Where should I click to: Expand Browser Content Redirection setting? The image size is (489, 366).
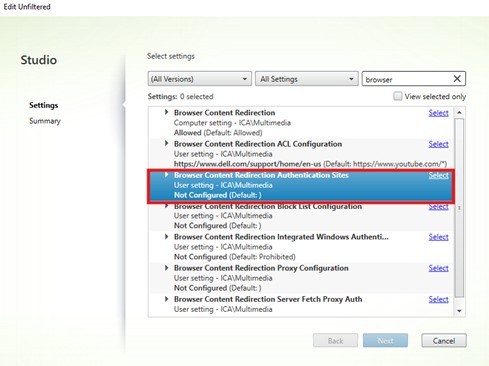tap(167, 112)
